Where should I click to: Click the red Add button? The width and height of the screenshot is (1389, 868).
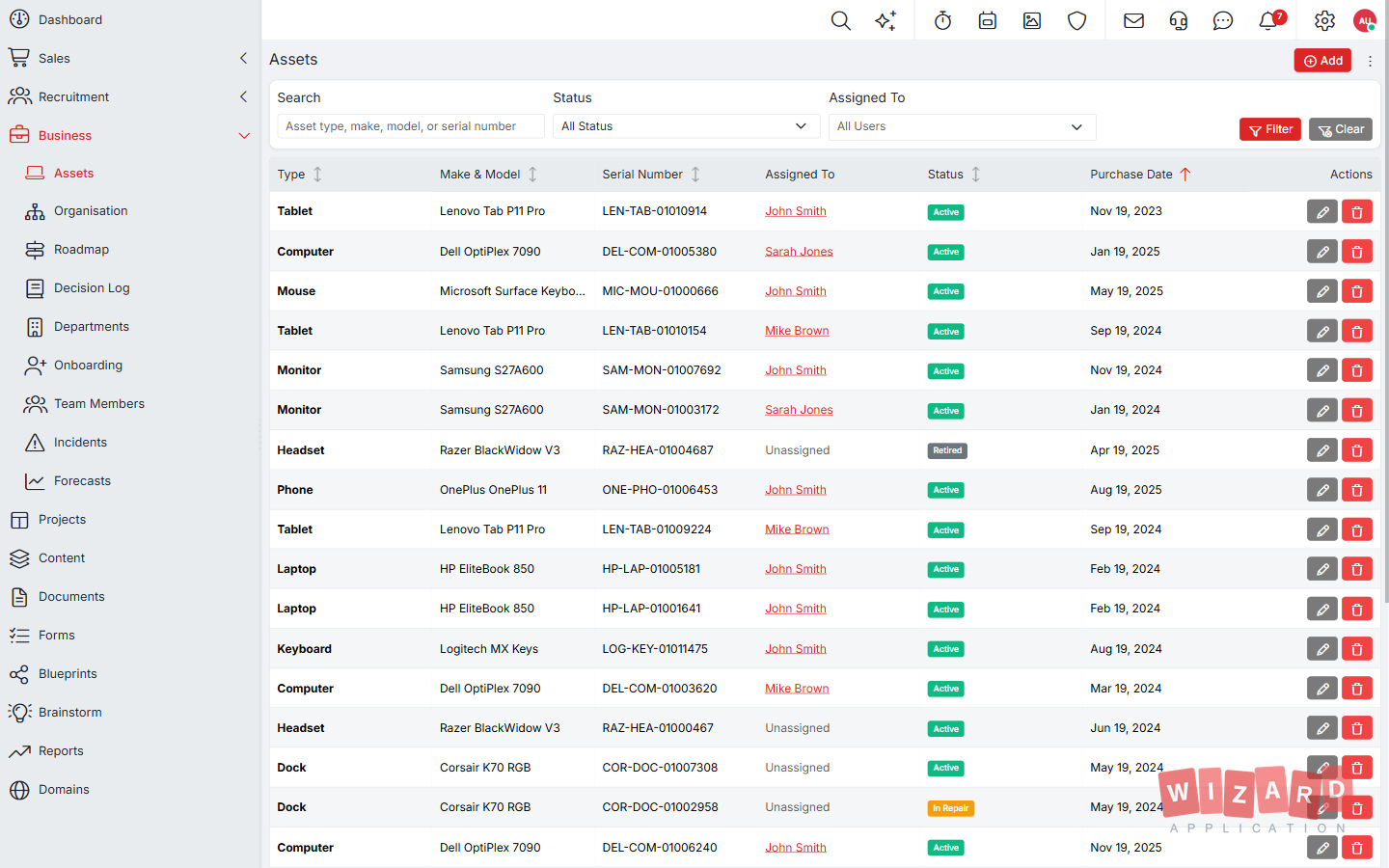(1322, 61)
